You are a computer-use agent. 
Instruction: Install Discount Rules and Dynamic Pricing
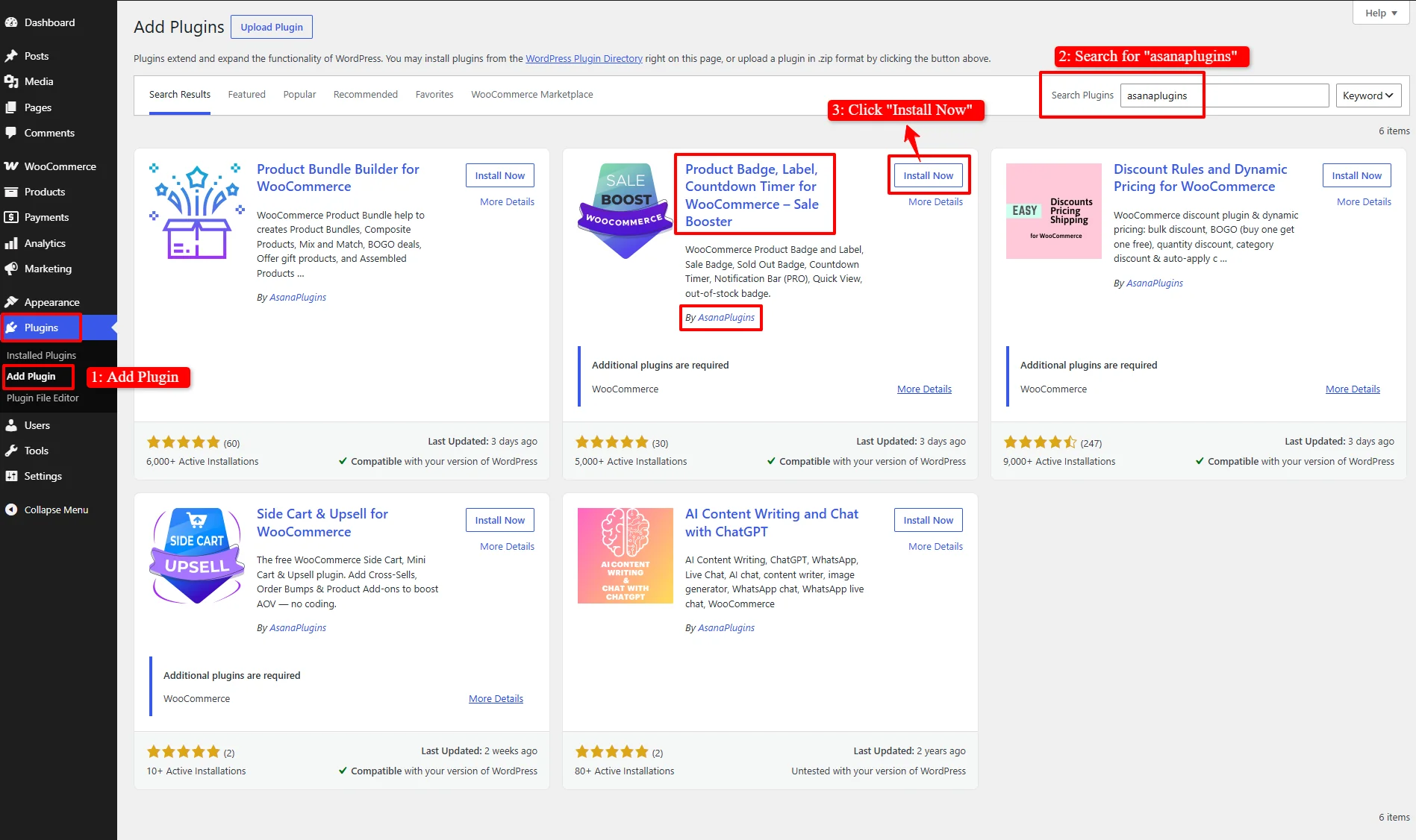(x=1357, y=175)
